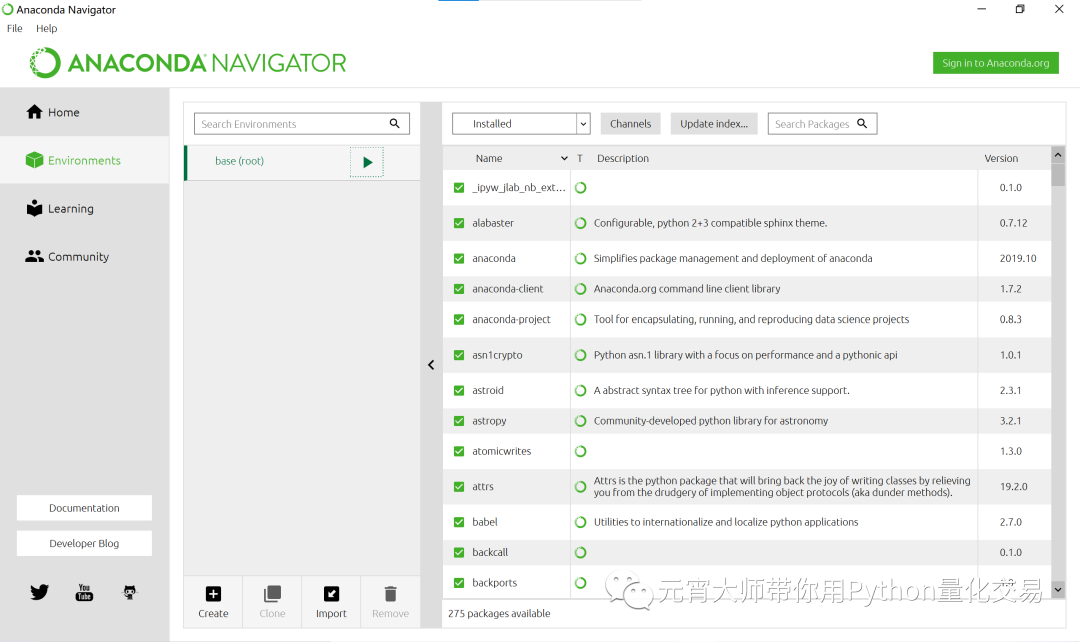Toggle the anaconda-project checkbox

click(x=459, y=320)
